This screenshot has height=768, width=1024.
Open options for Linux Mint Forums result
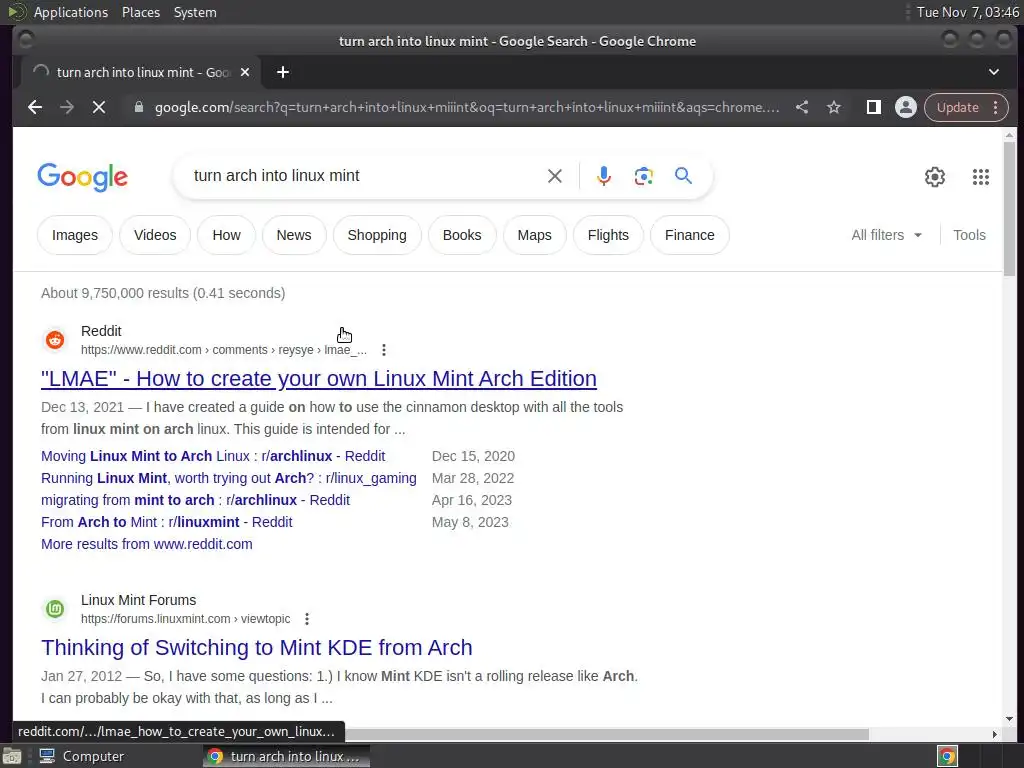(x=307, y=618)
